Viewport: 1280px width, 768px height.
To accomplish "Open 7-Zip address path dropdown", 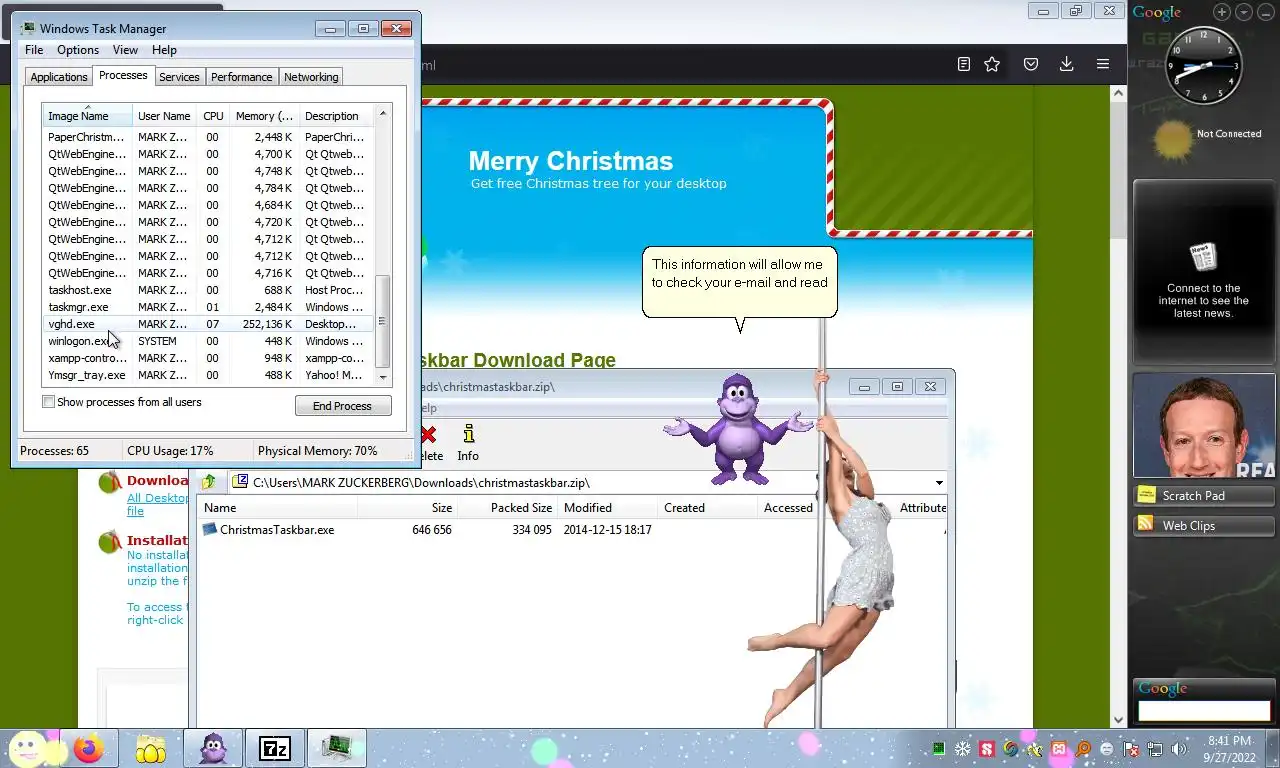I will [939, 483].
